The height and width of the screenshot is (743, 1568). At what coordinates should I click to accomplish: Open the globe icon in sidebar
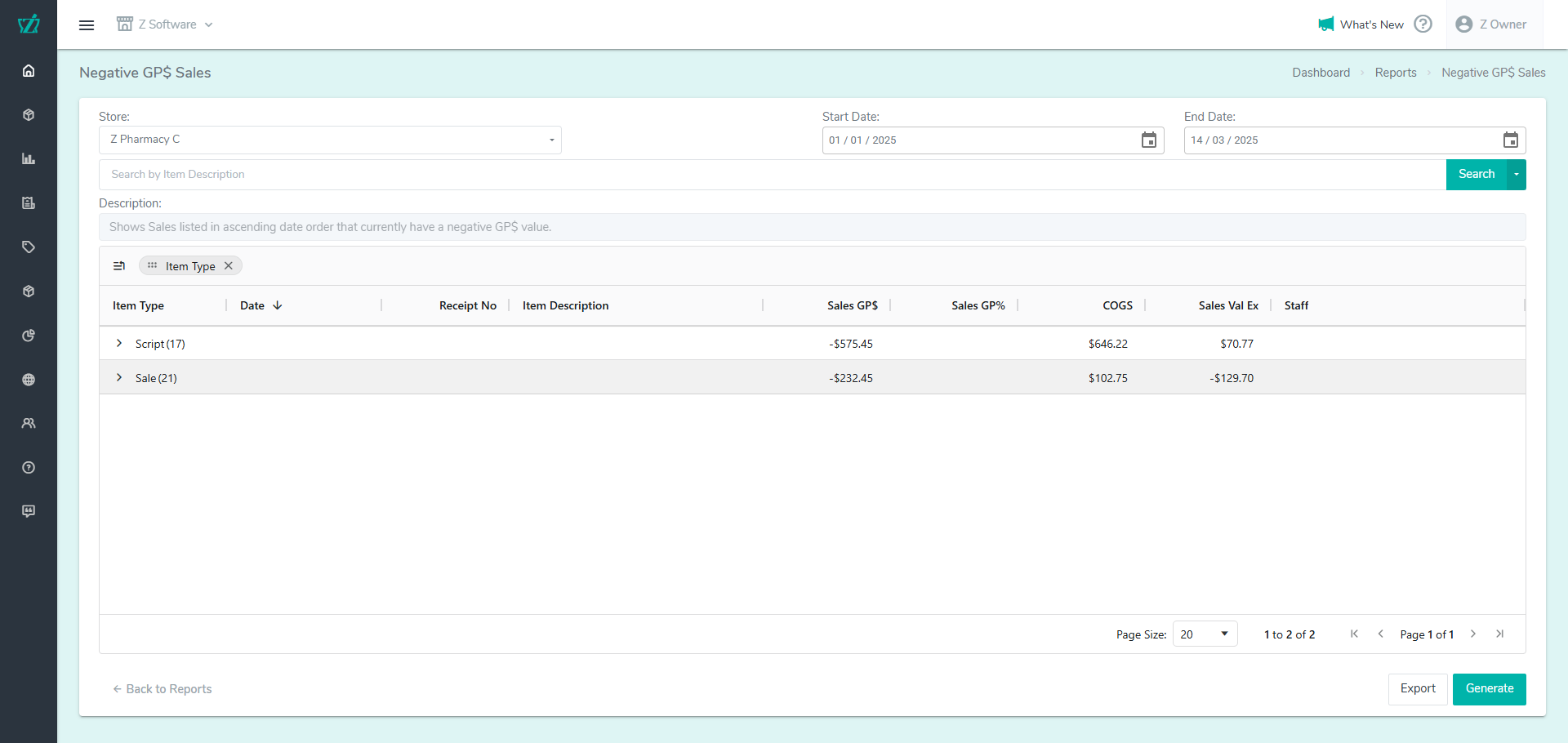(29, 380)
